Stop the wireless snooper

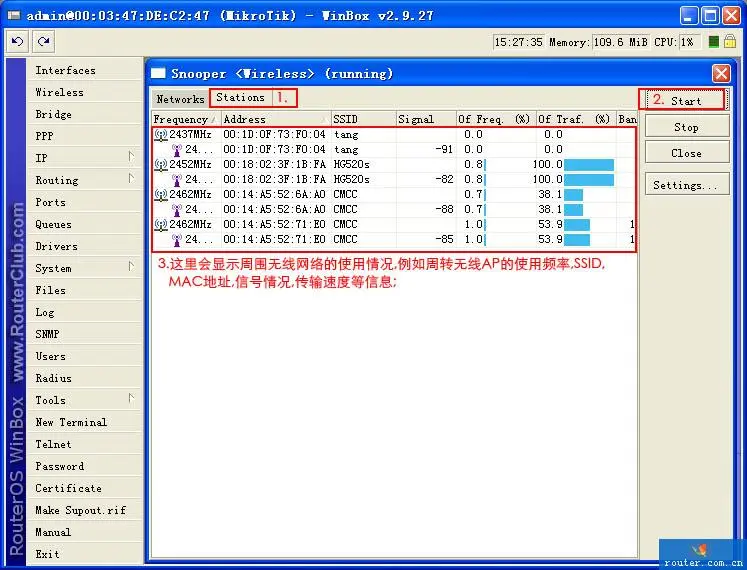[x=686, y=127]
